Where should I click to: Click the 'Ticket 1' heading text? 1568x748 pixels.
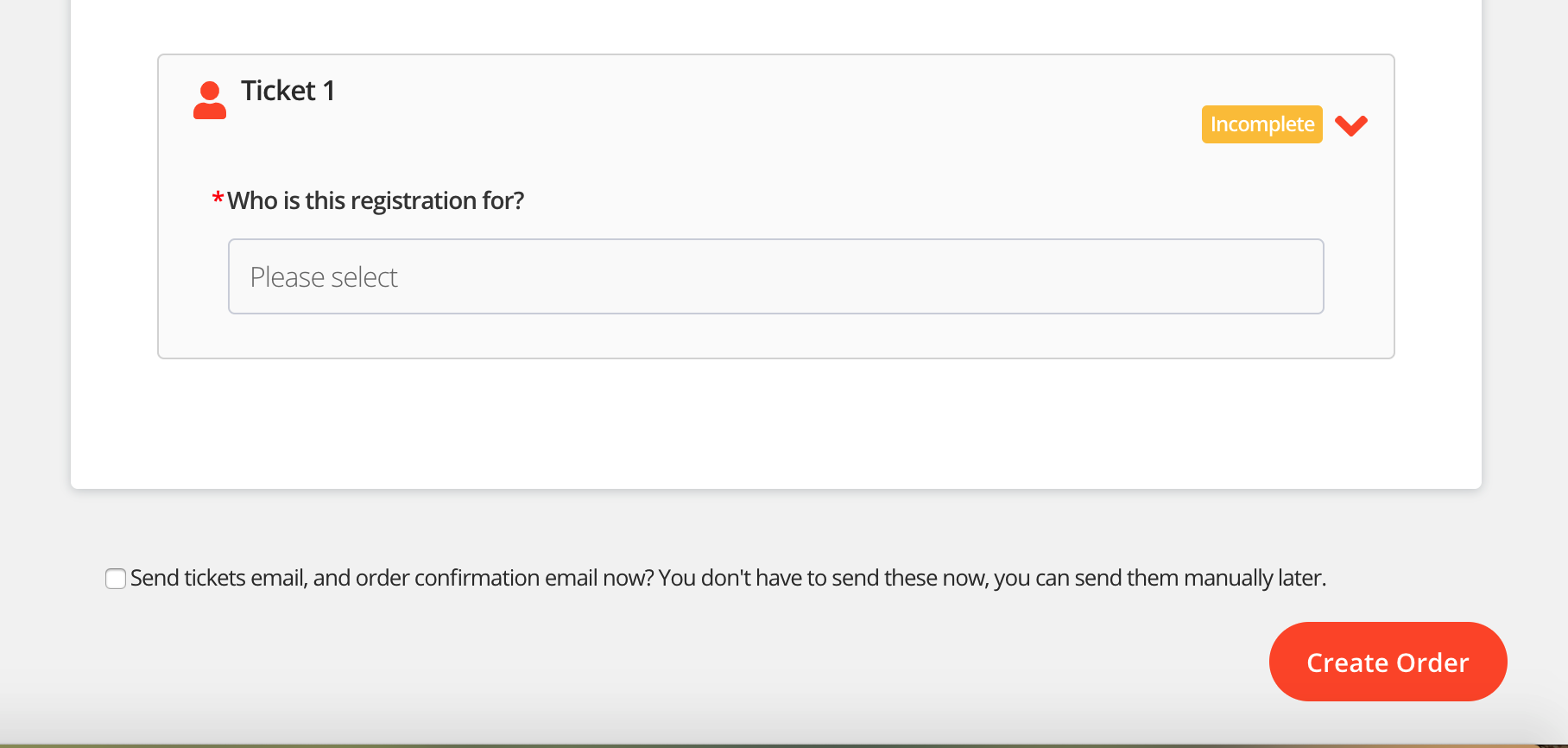(x=288, y=91)
